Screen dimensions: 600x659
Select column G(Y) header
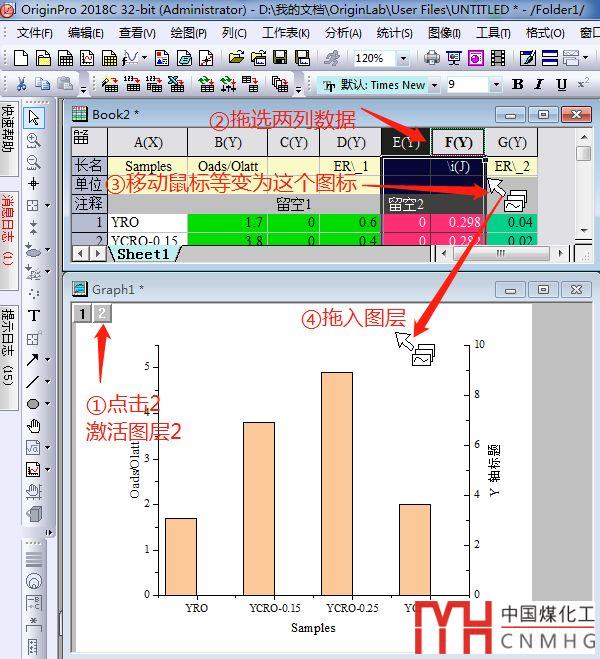(x=512, y=142)
